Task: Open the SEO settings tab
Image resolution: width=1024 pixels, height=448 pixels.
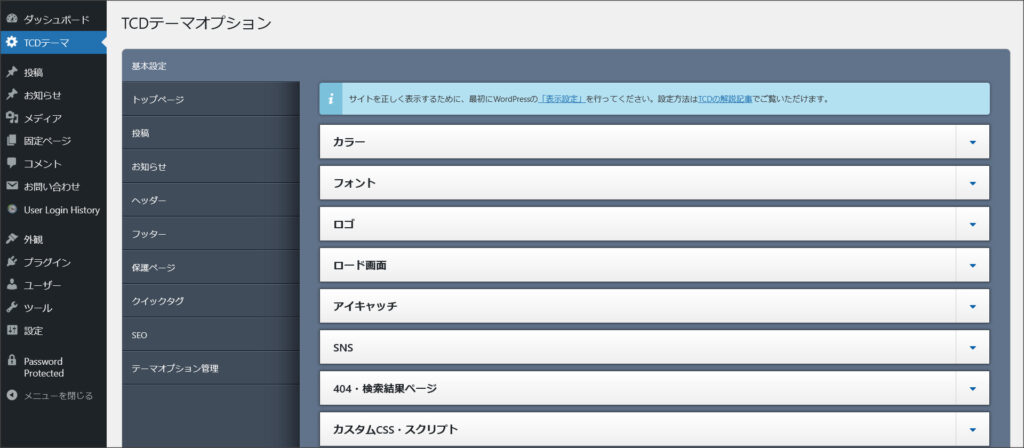Action: pos(140,335)
